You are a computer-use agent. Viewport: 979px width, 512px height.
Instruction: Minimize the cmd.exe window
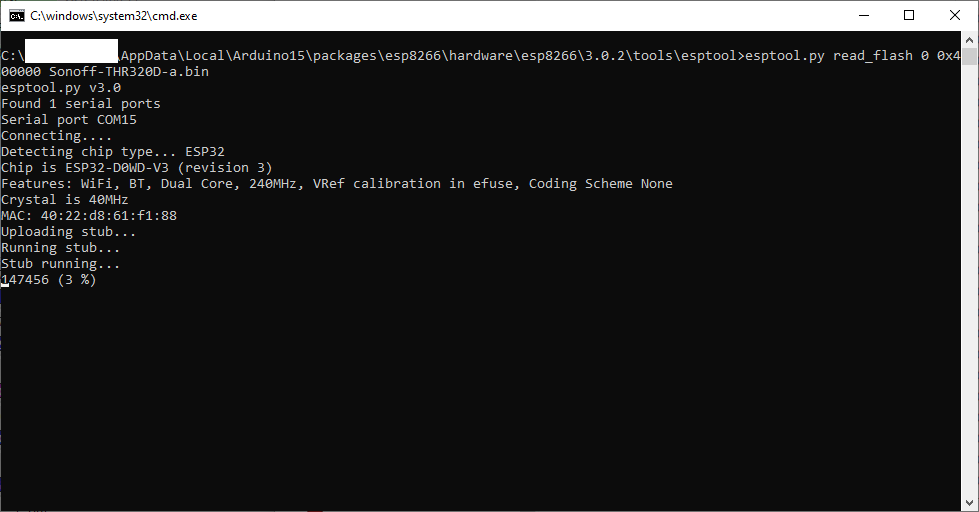[864, 16]
